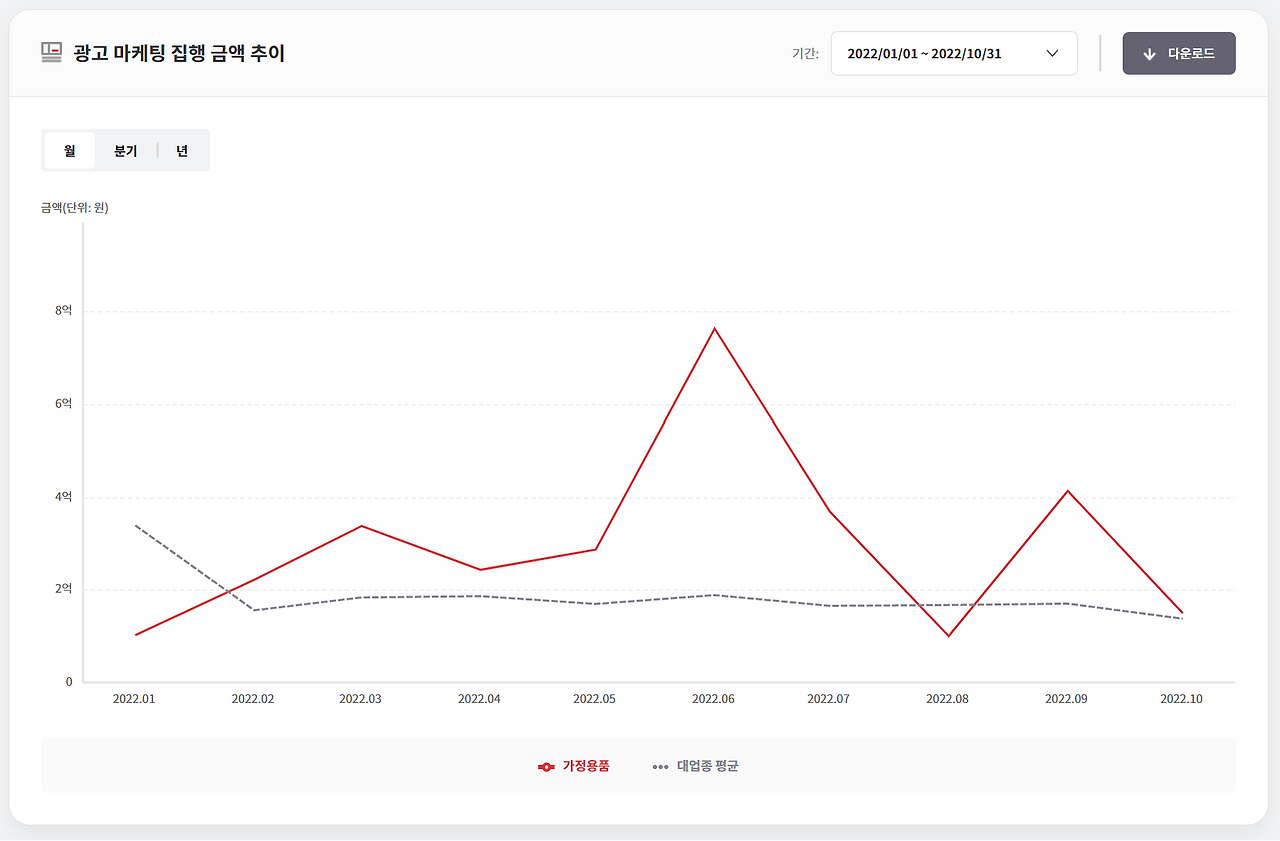This screenshot has width=1280, height=841.
Task: Click the red 가정용품 legend marker icon
Action: coord(546,767)
